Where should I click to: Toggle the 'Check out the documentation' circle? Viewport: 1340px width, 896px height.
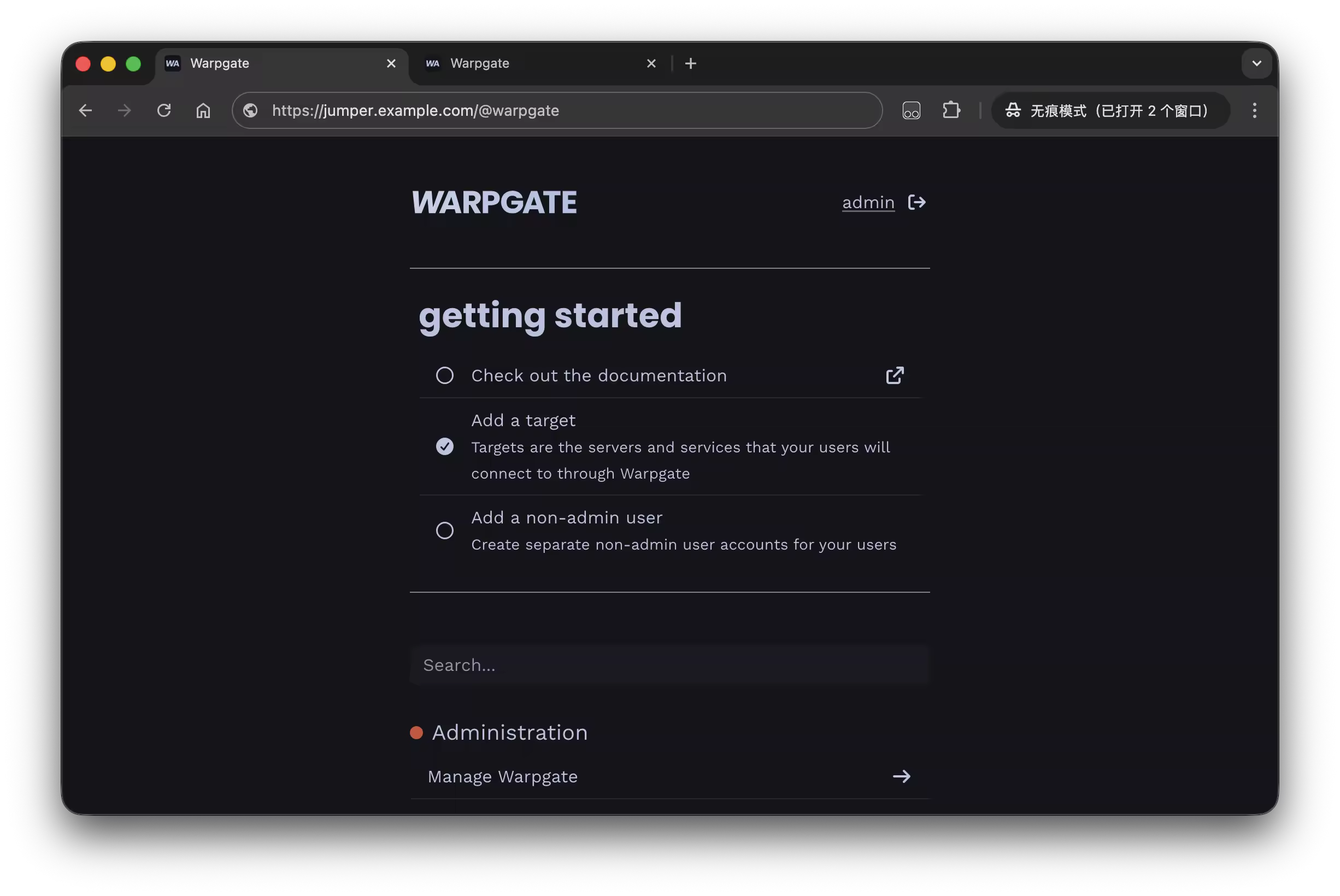[444, 375]
